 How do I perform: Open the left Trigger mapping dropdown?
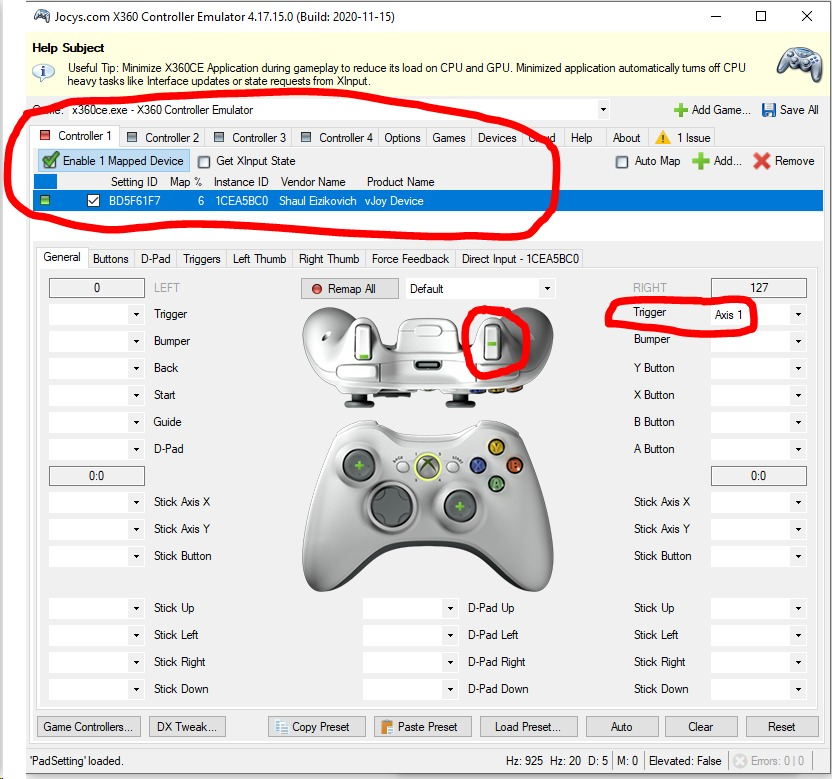click(x=136, y=314)
